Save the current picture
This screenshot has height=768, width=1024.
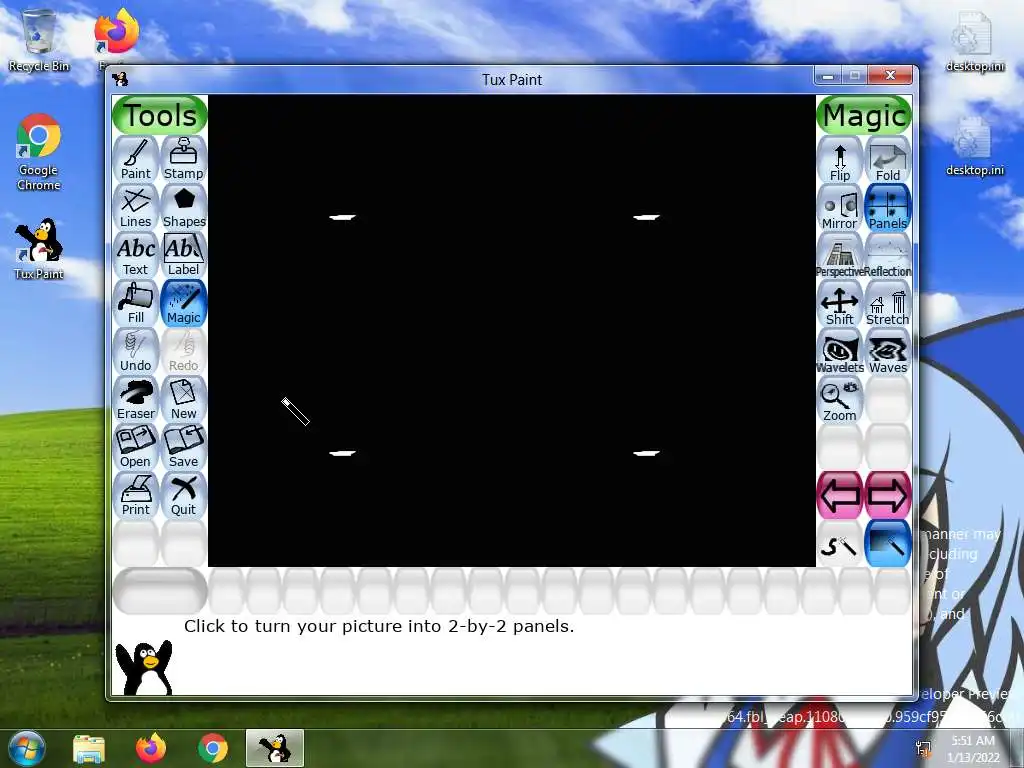click(184, 447)
